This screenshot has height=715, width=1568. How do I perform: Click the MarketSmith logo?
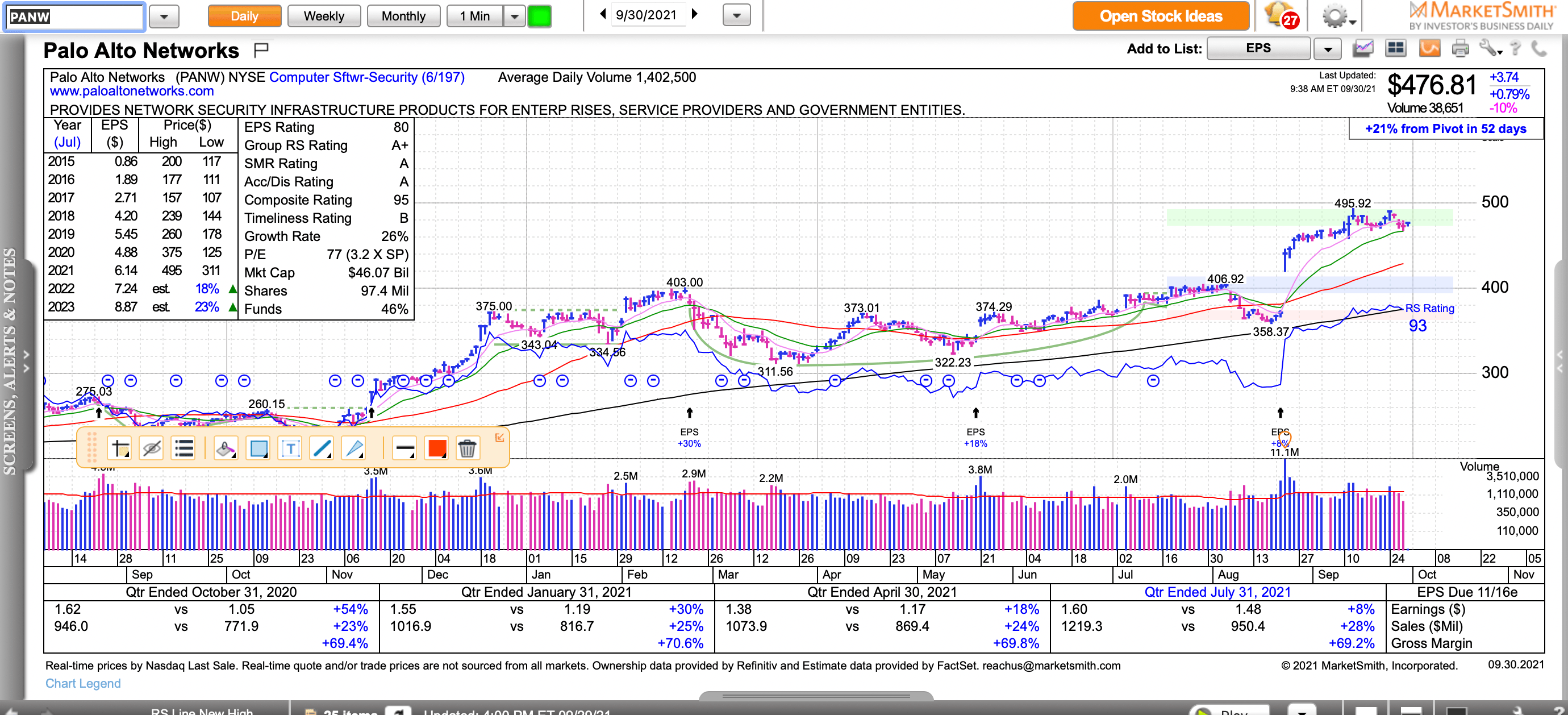[x=1482, y=15]
